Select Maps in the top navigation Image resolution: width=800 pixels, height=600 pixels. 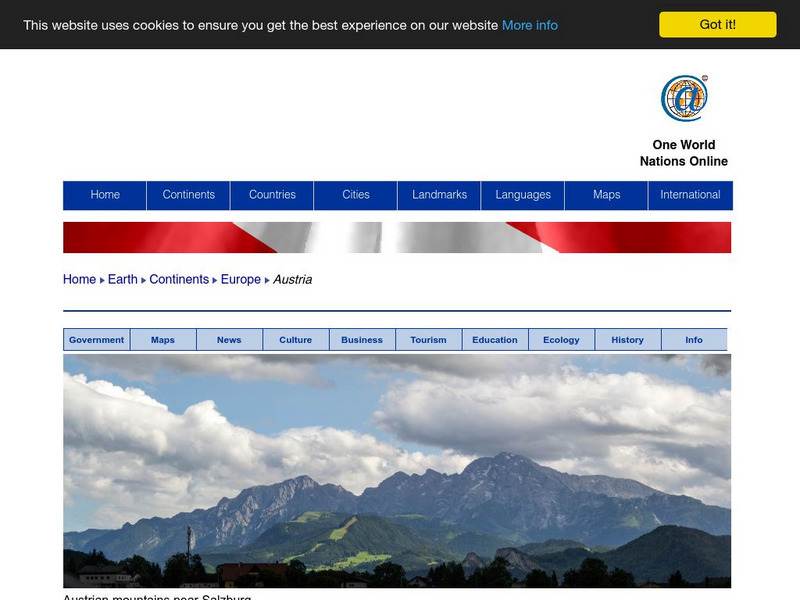point(606,195)
